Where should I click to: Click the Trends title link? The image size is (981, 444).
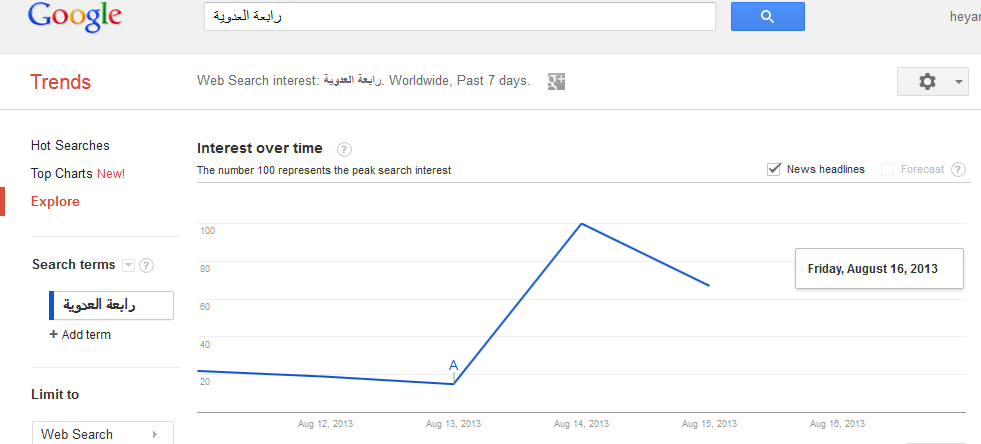pos(60,82)
